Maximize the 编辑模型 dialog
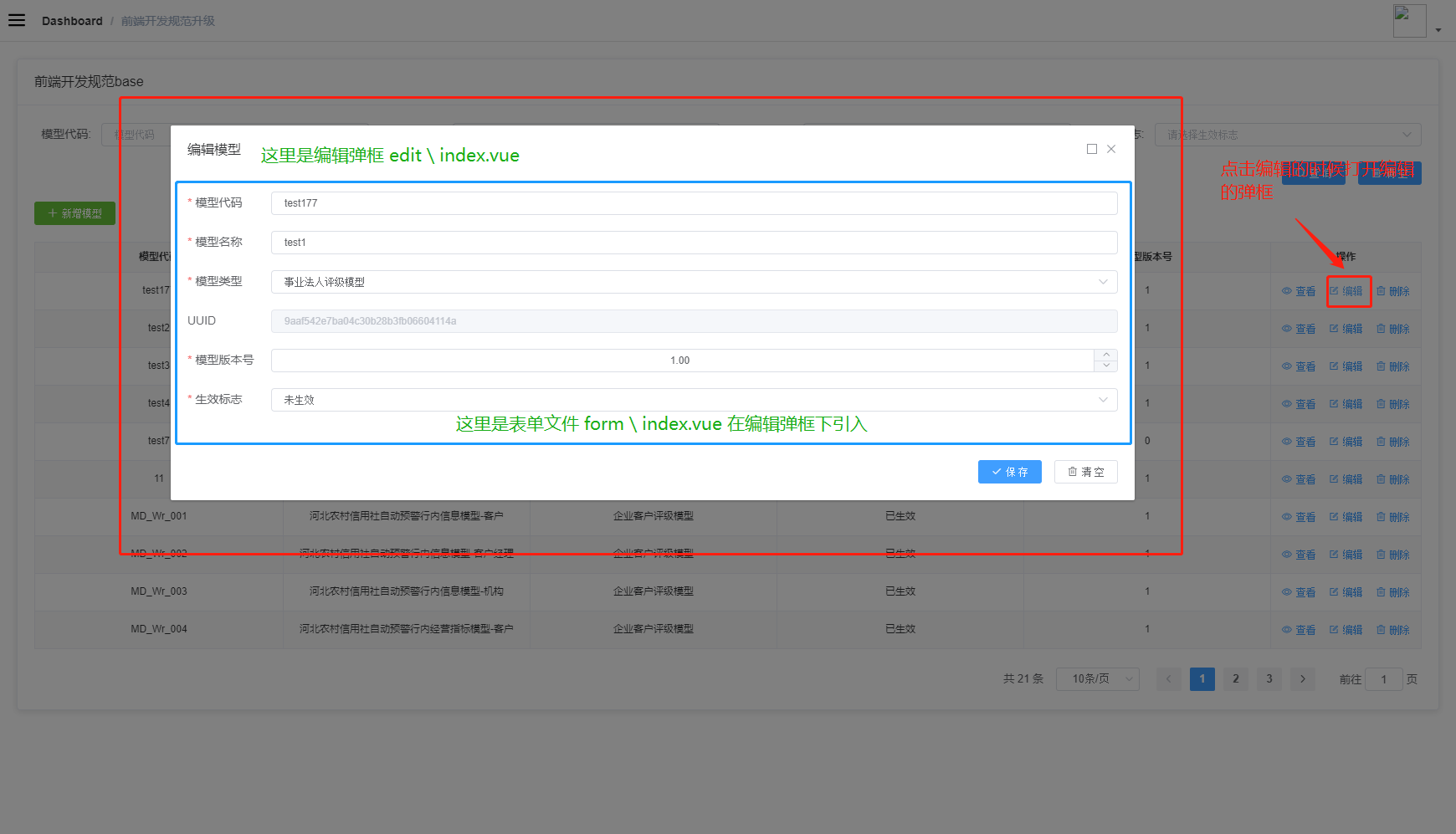 pos(1092,149)
